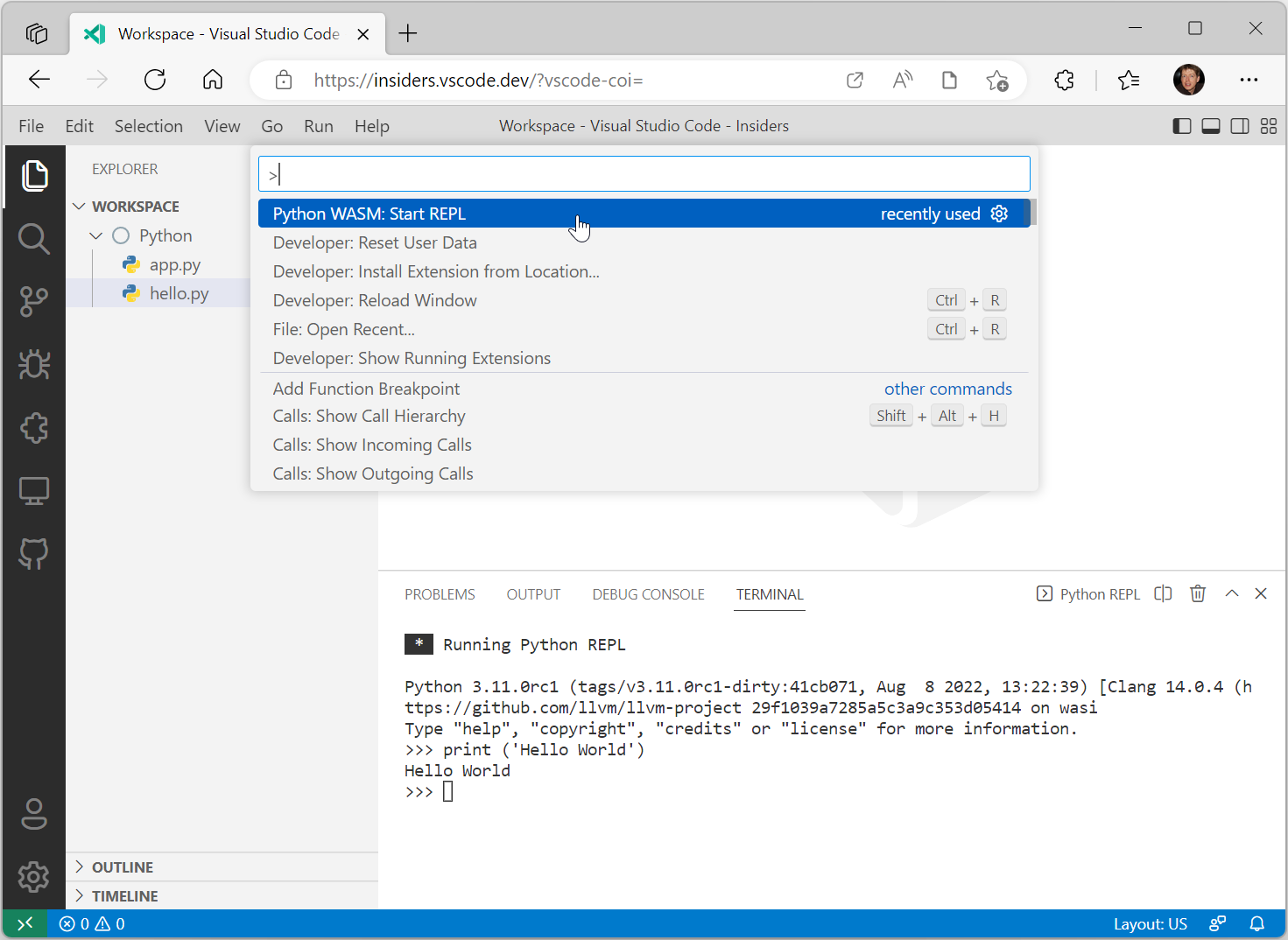Open the Manage settings gear

[34, 877]
